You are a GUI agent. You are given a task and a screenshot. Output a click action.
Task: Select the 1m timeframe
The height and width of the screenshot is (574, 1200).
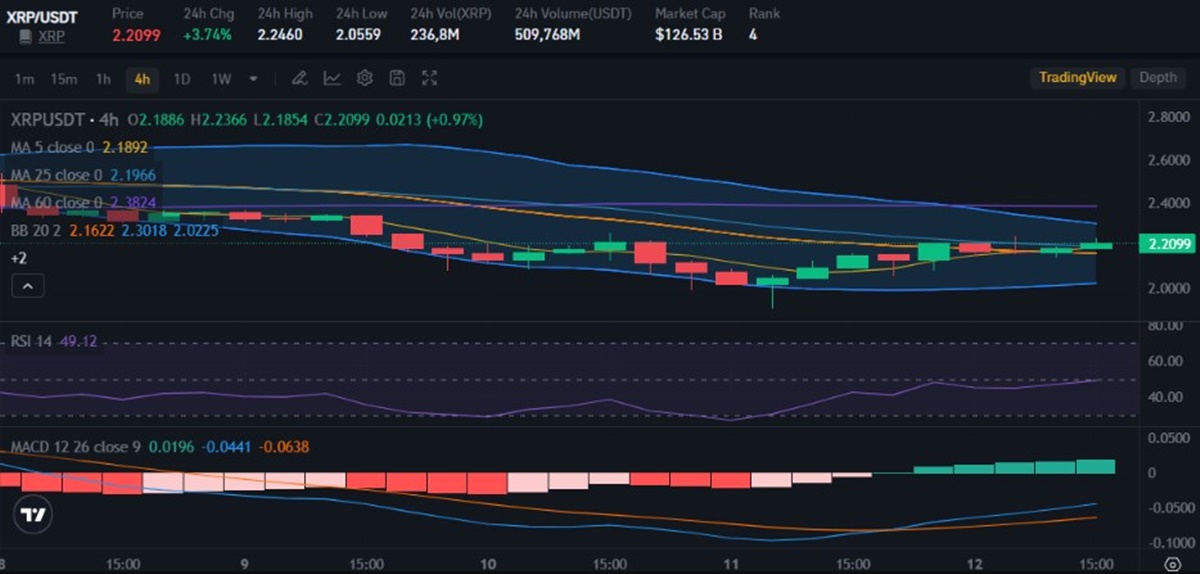[25, 79]
